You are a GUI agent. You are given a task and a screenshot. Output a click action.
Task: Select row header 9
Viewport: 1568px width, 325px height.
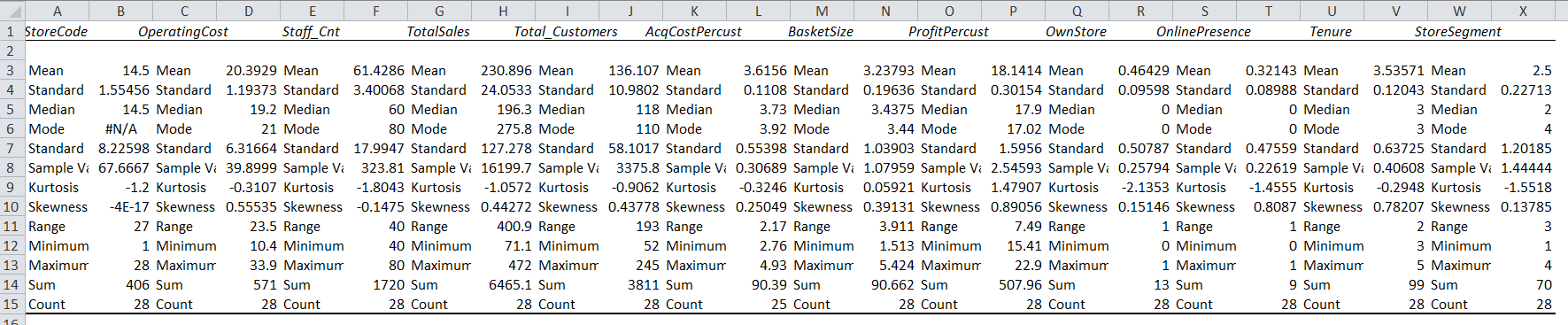(x=12, y=187)
